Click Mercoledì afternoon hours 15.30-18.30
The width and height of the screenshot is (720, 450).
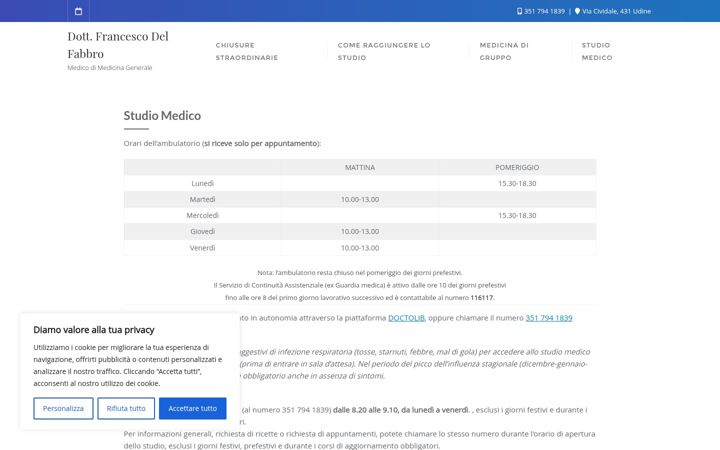click(x=517, y=215)
